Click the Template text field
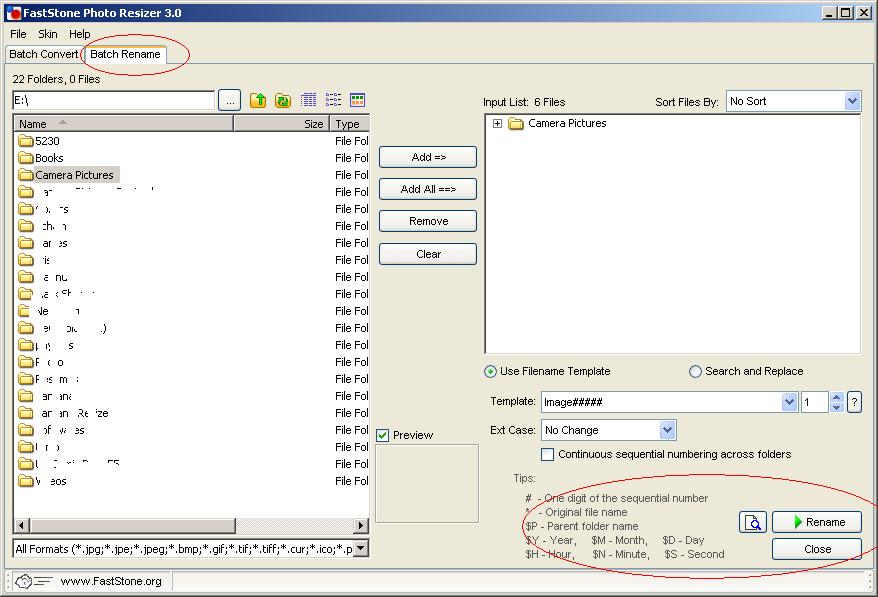Viewport: 878px width, 597px height. 662,402
